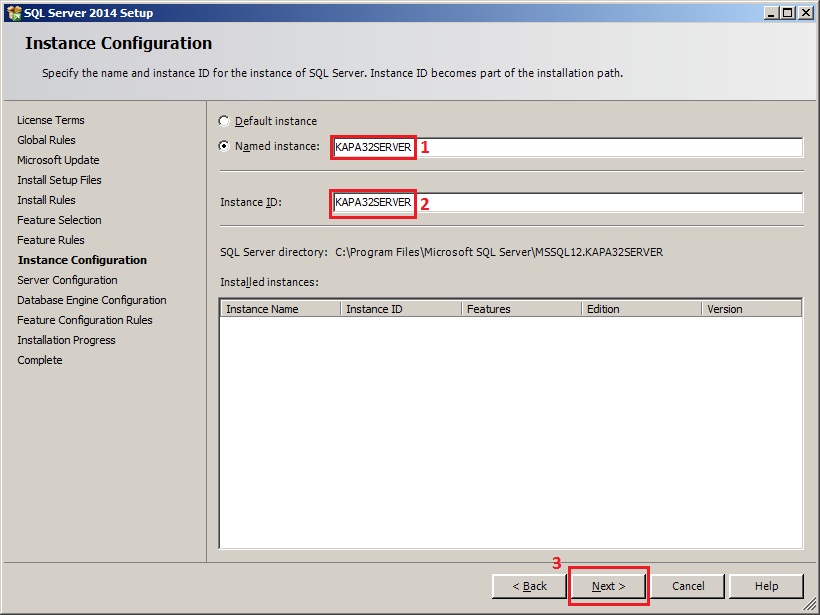Cancel the SQL Server setup

tap(688, 586)
